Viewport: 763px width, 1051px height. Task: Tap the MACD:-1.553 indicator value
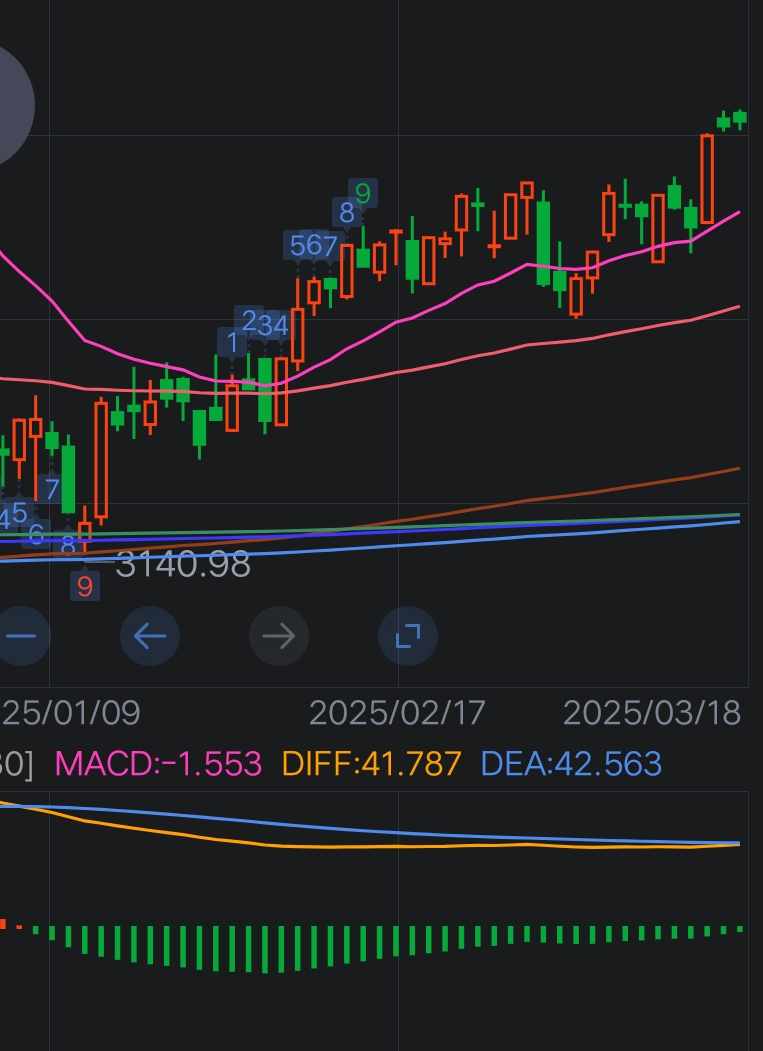158,763
